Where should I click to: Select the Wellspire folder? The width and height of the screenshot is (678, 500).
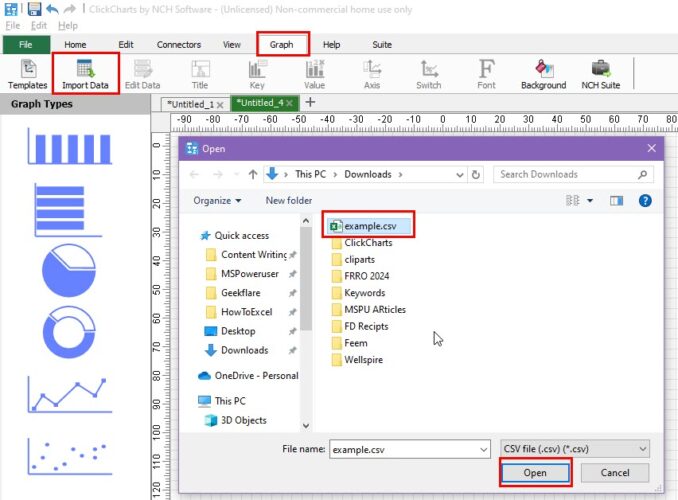[358, 360]
